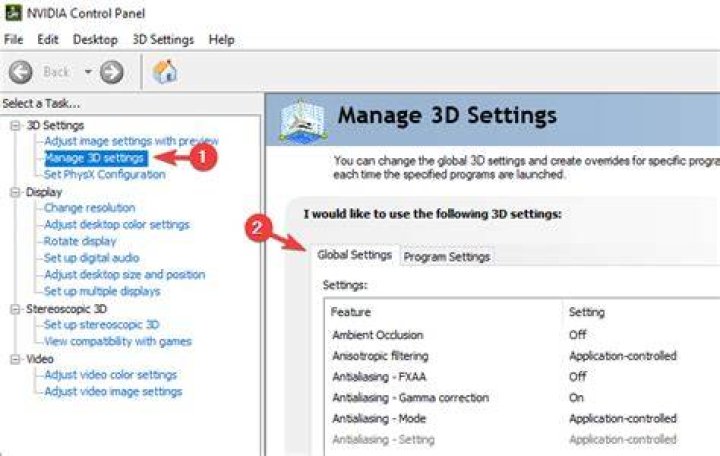Open the Help menu
Image resolution: width=720 pixels, height=456 pixels.
(x=221, y=40)
